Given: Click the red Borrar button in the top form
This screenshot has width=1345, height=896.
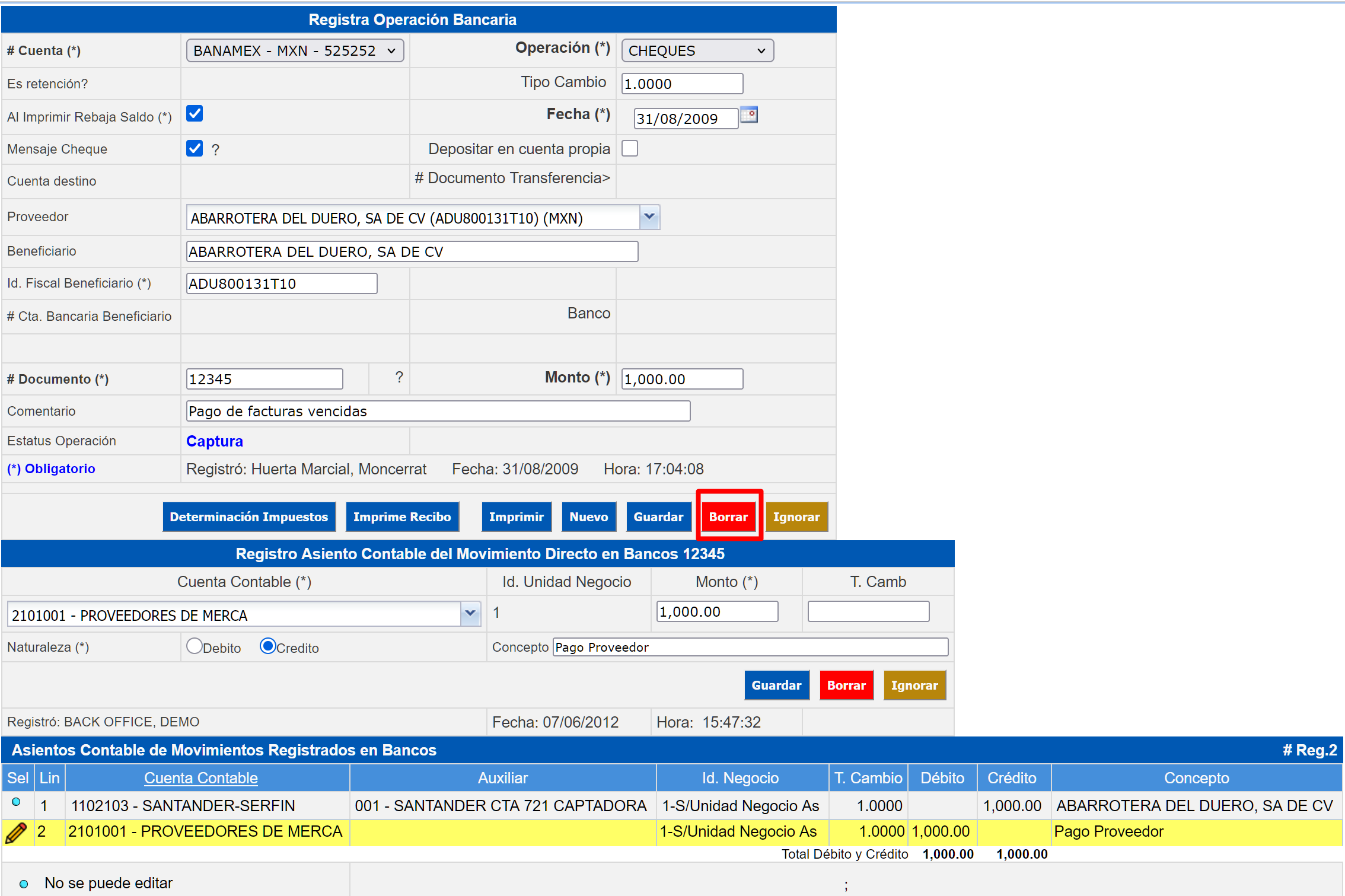Looking at the screenshot, I should (728, 517).
